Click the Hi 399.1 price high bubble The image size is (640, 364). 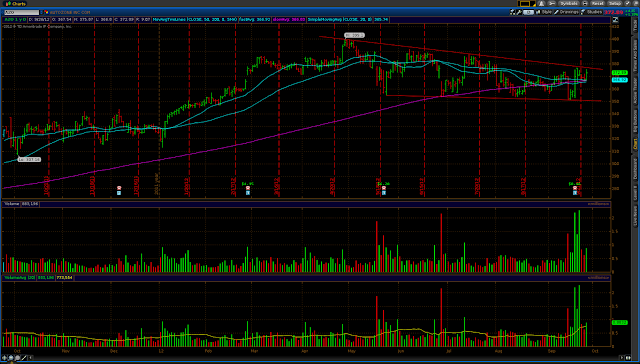[x=354, y=35]
